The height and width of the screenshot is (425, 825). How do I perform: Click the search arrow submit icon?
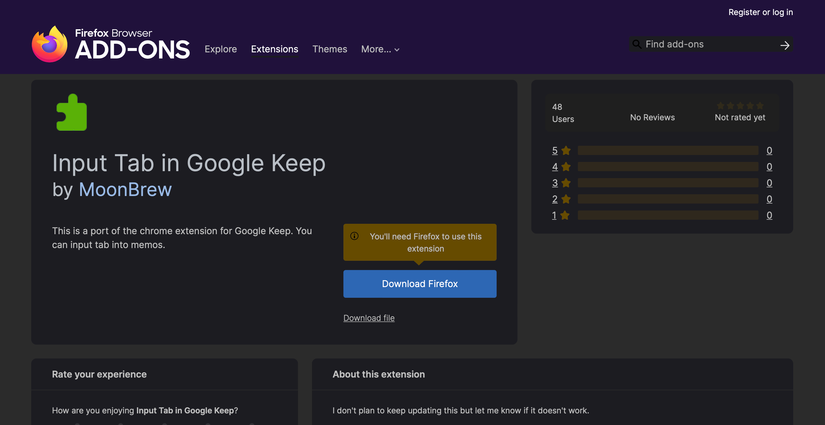click(x=784, y=45)
